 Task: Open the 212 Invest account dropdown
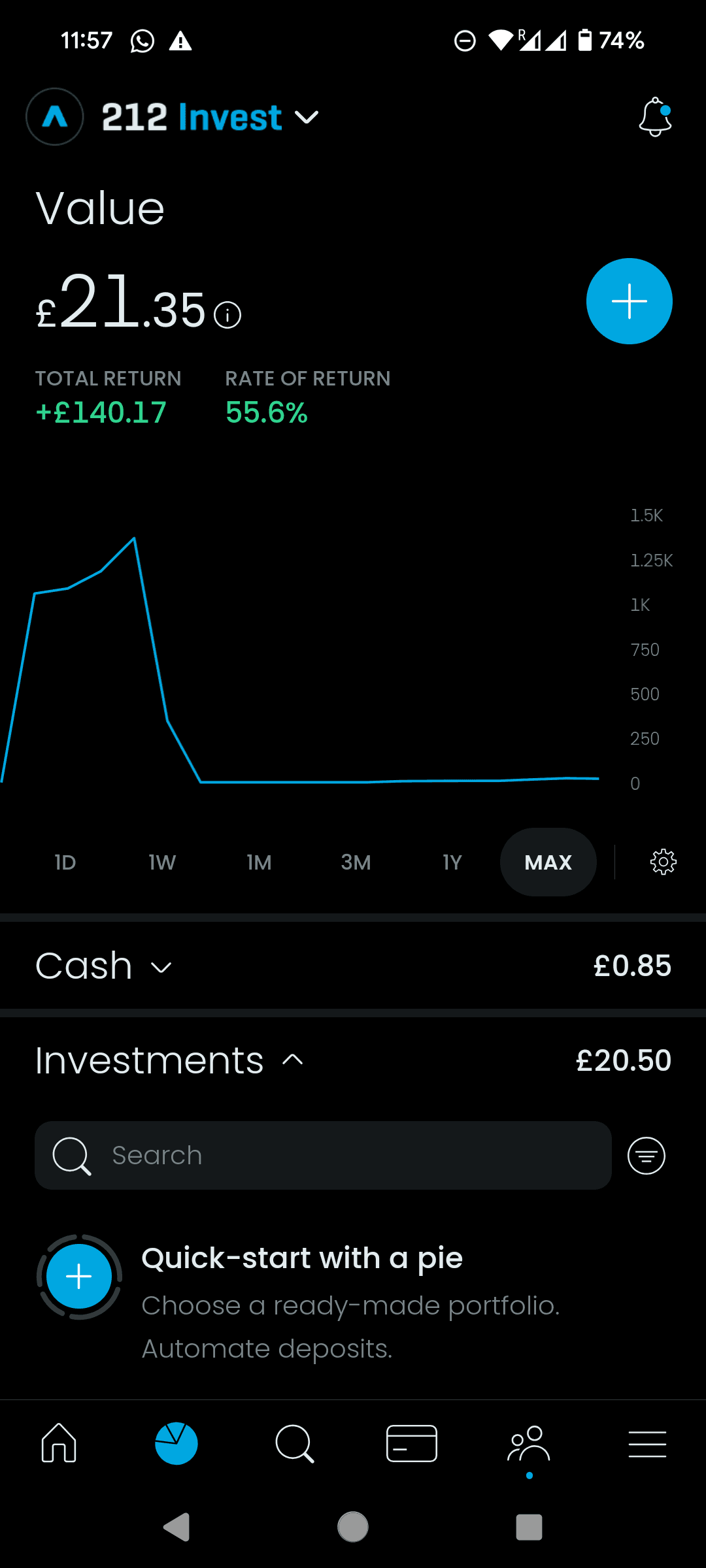pyautogui.click(x=210, y=118)
